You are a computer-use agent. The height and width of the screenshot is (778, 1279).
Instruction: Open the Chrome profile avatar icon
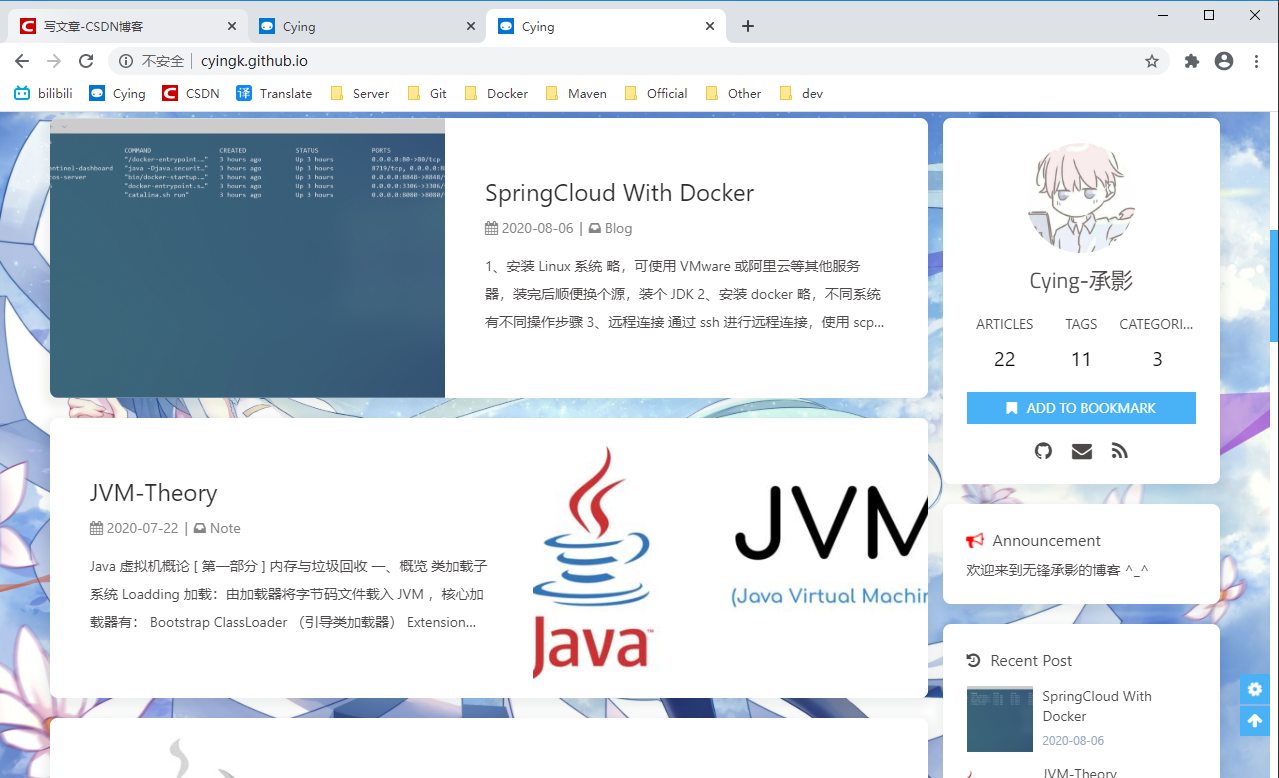pyautogui.click(x=1224, y=61)
